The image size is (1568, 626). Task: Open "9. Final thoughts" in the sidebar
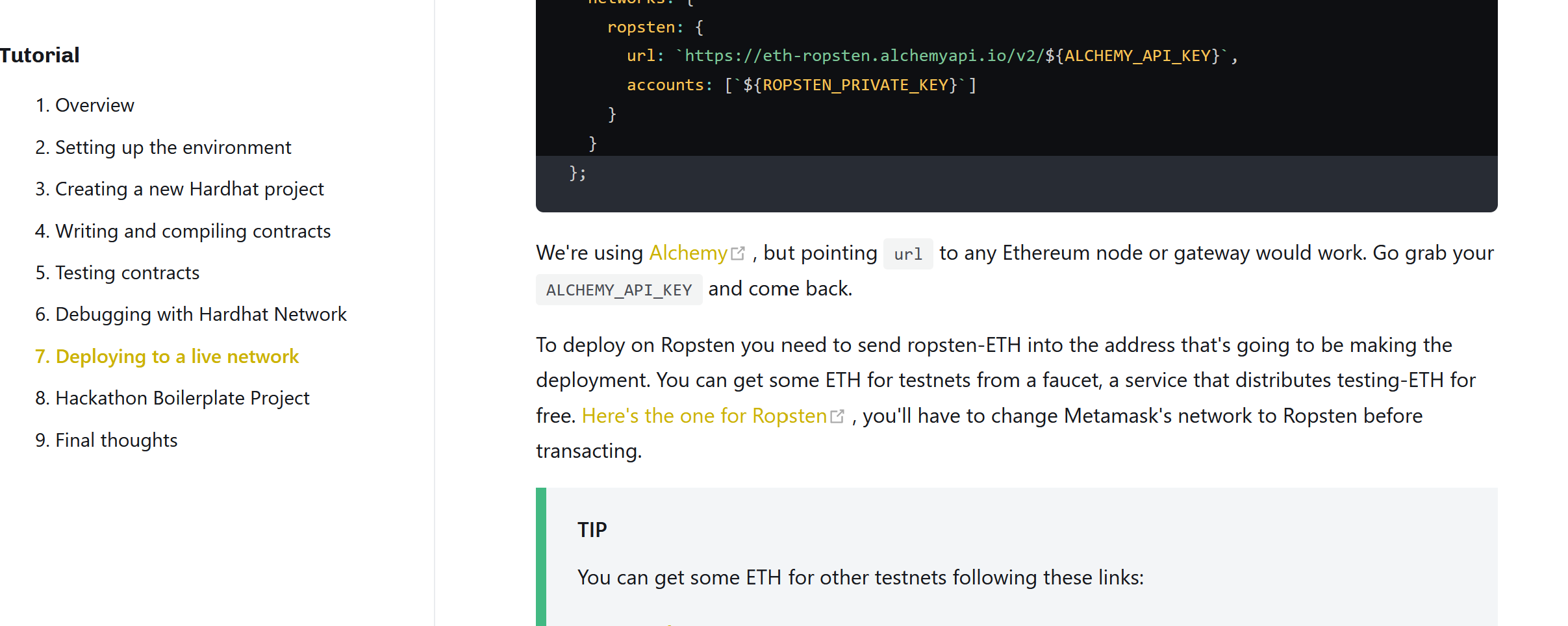click(x=106, y=440)
